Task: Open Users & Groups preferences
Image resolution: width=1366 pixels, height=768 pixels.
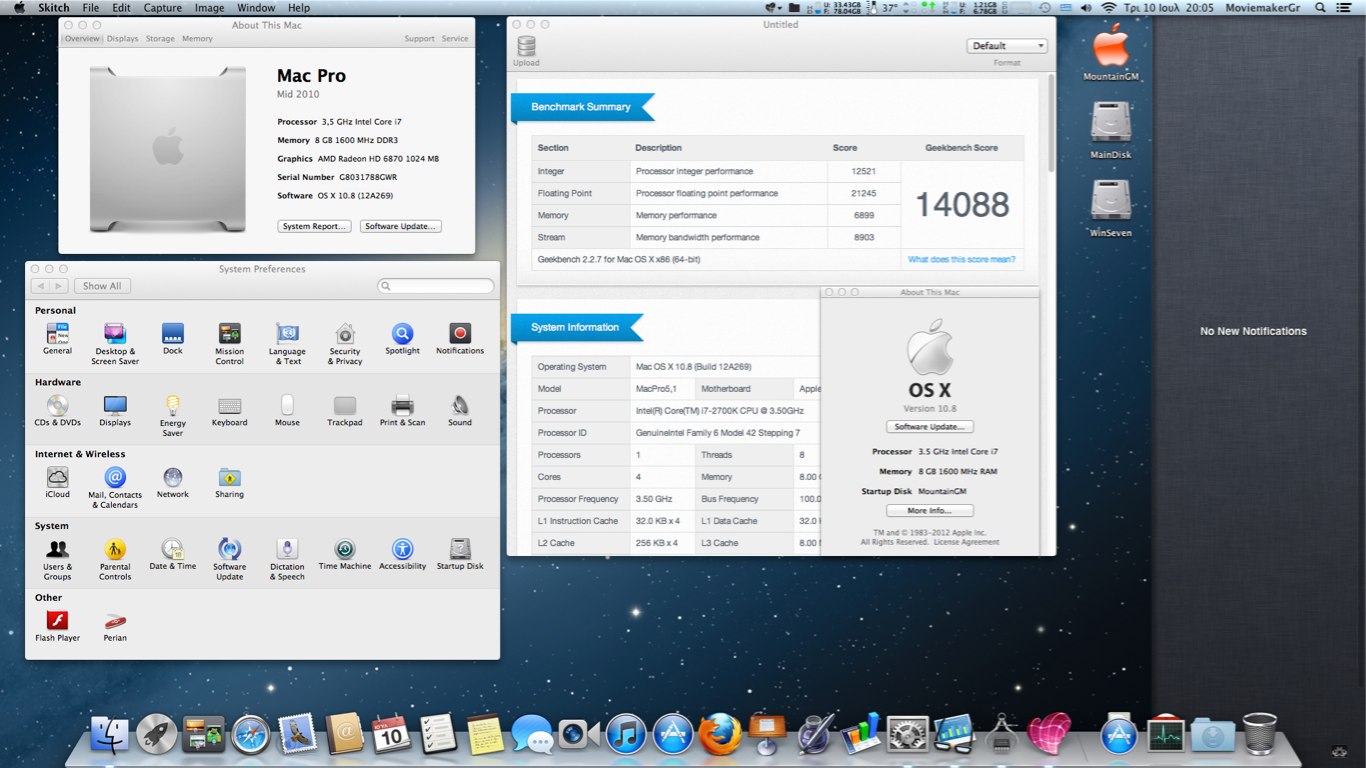Action: (x=57, y=560)
